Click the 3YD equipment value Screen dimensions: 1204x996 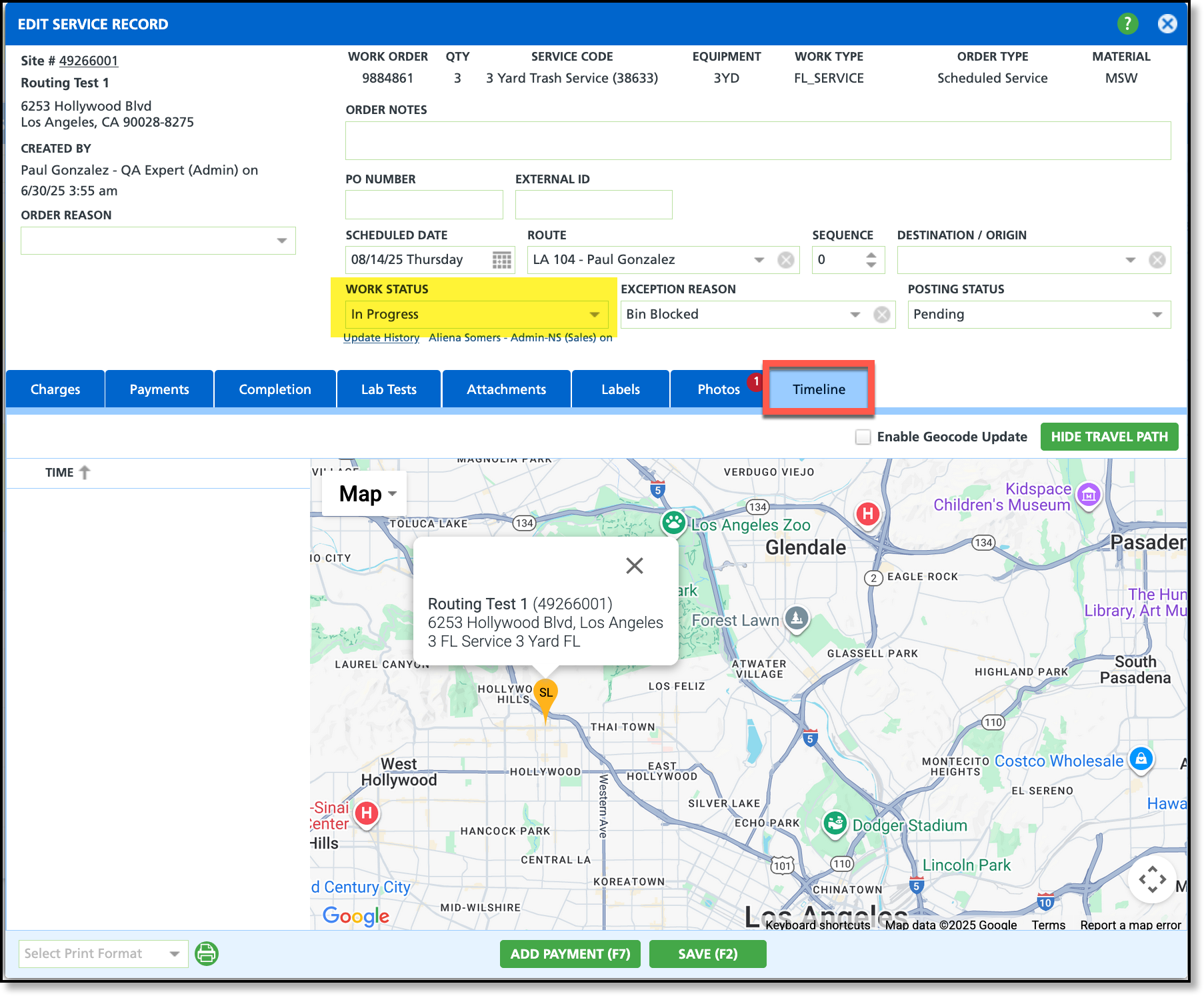click(727, 78)
